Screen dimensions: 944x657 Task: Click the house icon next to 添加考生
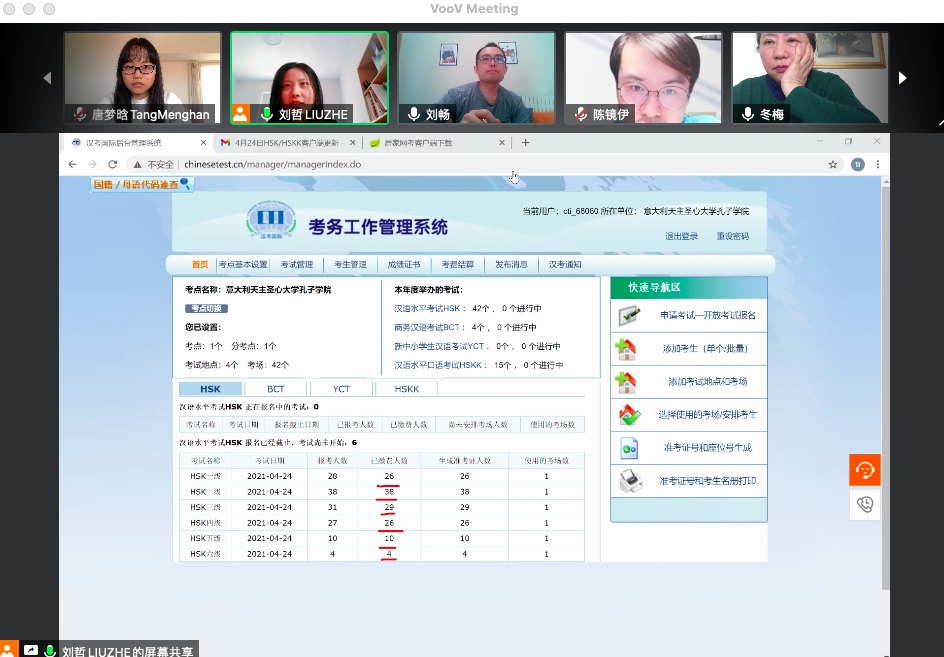626,349
